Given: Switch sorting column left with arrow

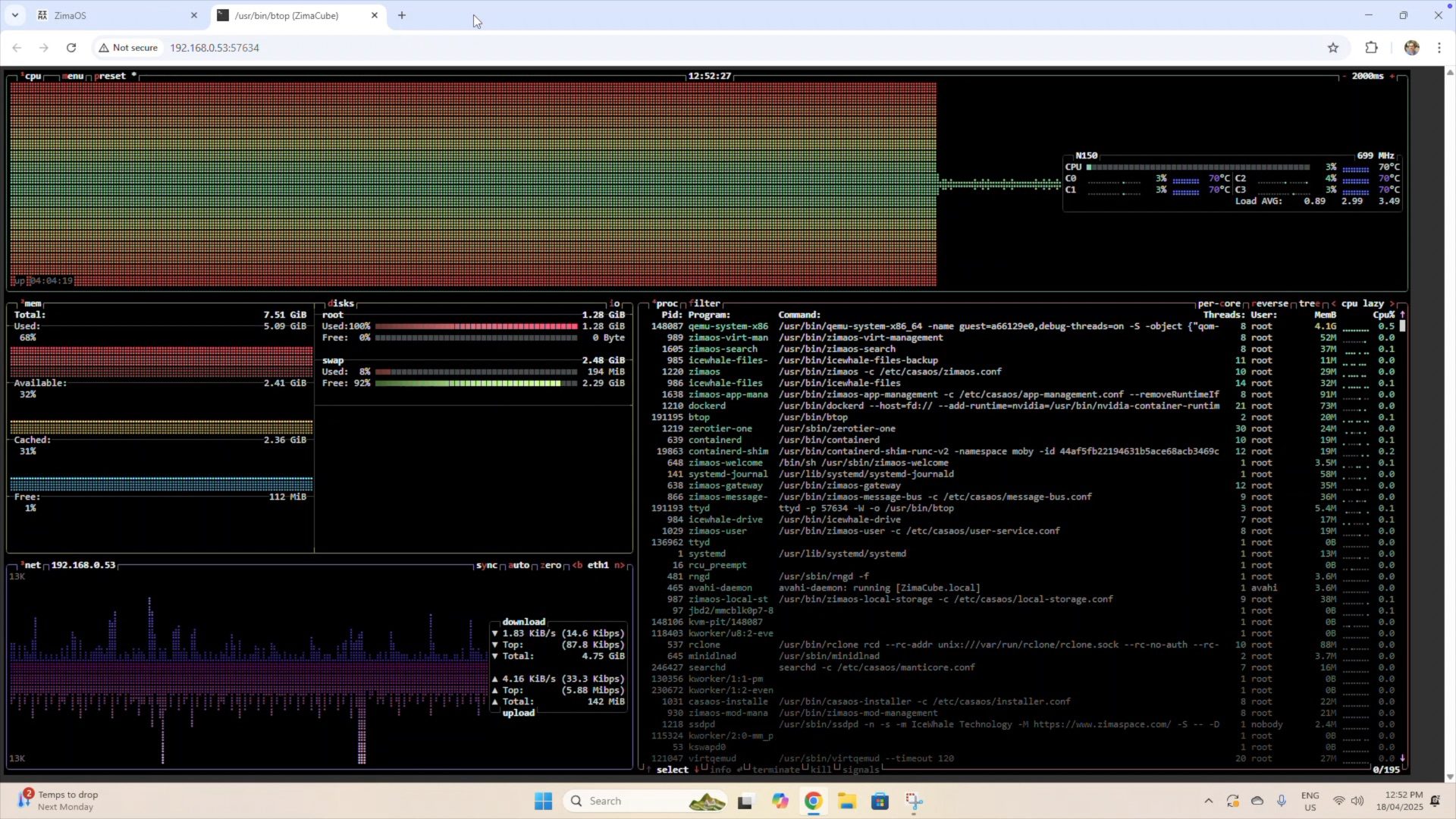Looking at the screenshot, I should click(1333, 303).
